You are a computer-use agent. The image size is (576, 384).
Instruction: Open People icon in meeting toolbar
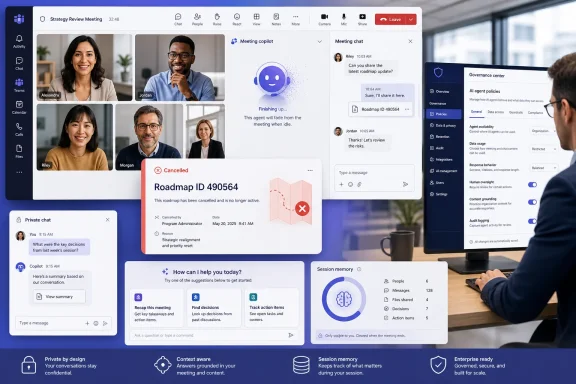tap(197, 19)
